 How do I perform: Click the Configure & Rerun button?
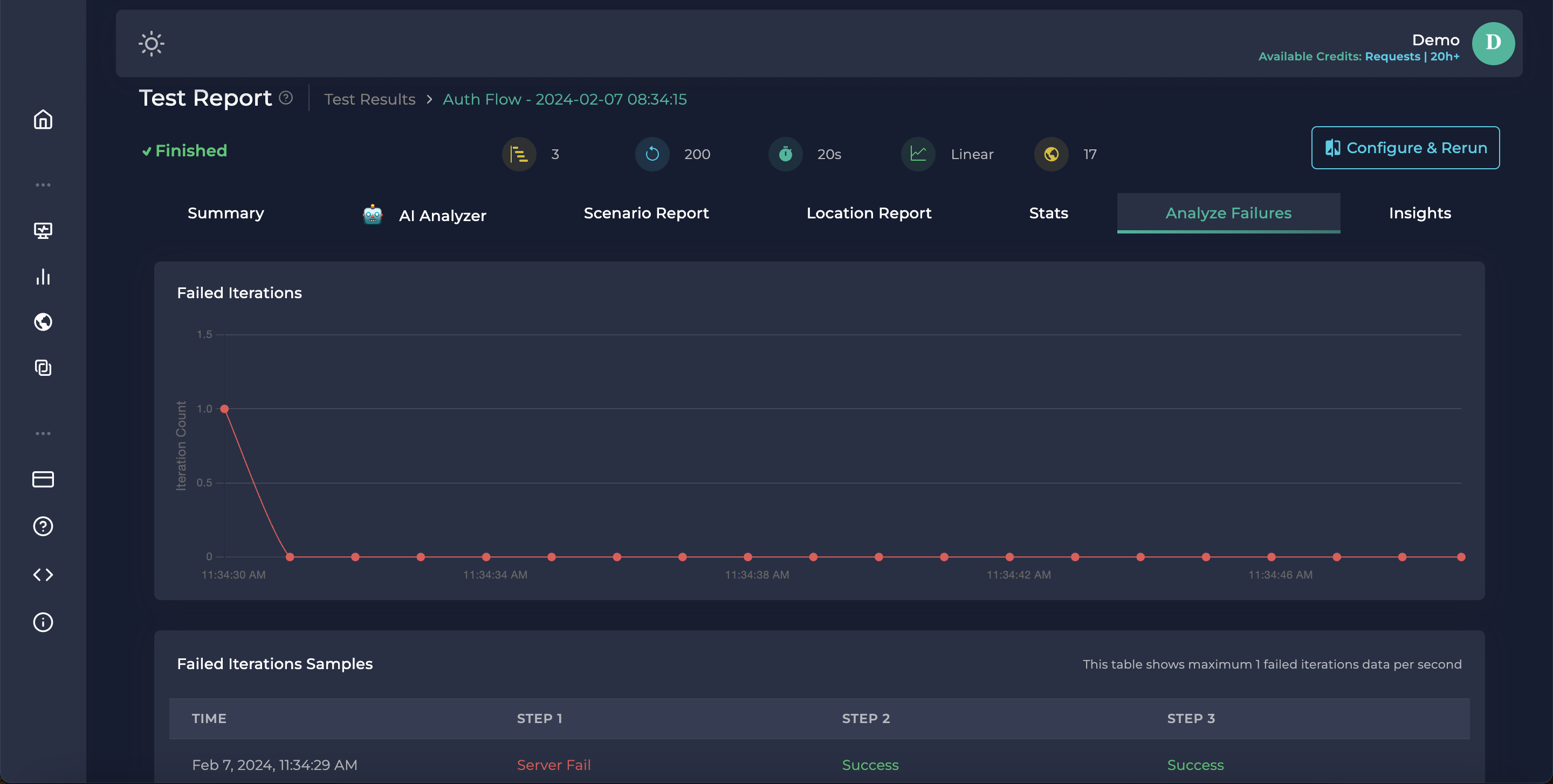click(1405, 148)
